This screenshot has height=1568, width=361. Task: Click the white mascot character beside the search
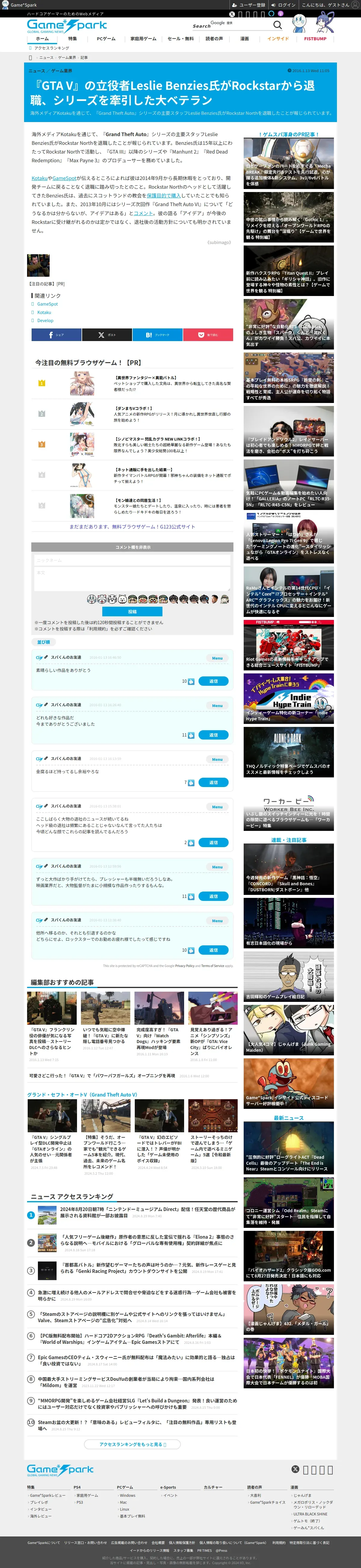(299, 23)
